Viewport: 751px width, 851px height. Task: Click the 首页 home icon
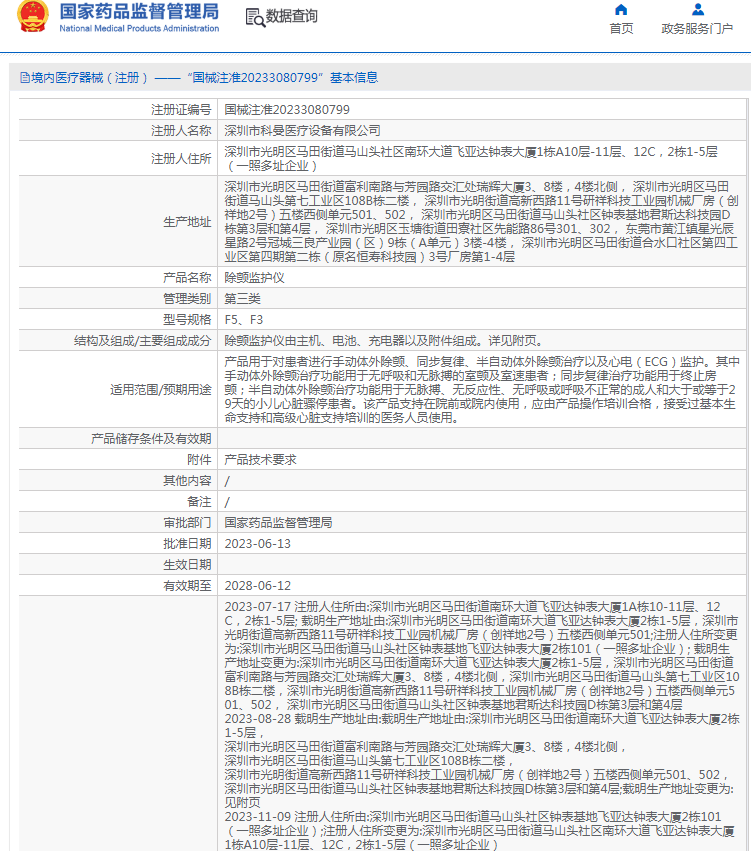[621, 10]
